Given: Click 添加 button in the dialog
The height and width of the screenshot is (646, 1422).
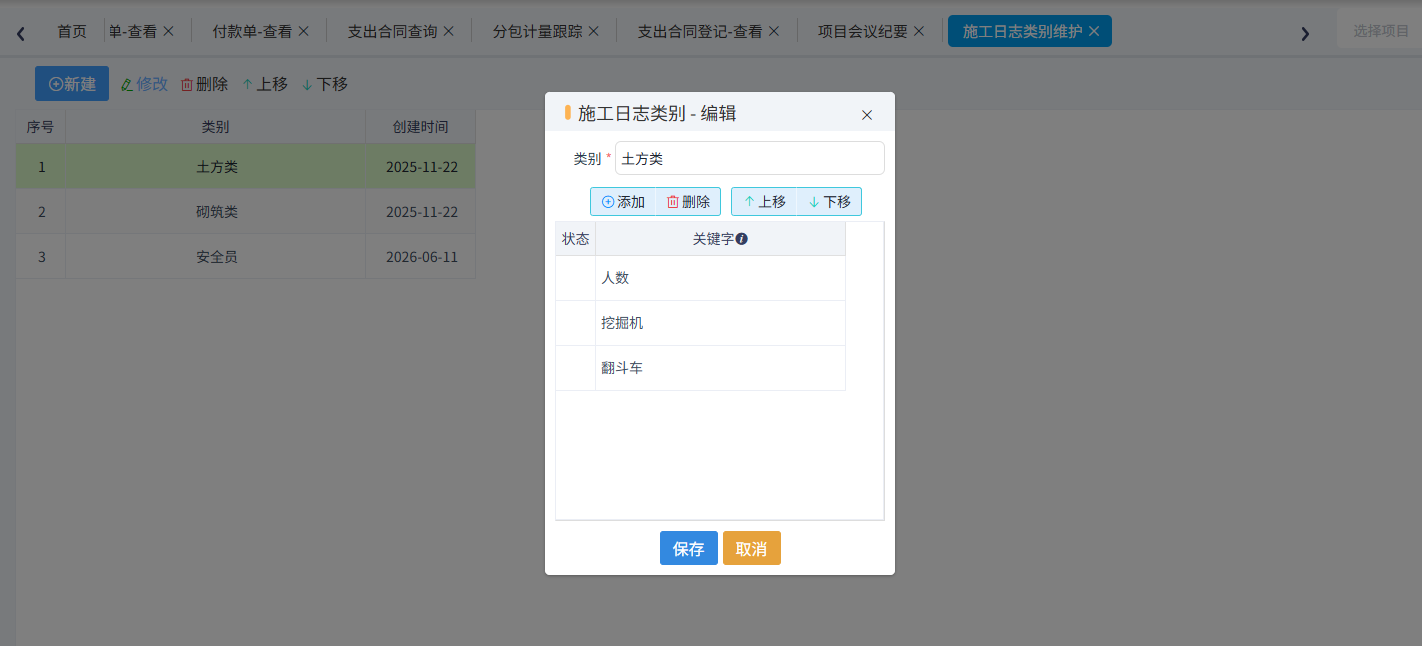Looking at the screenshot, I should [623, 202].
